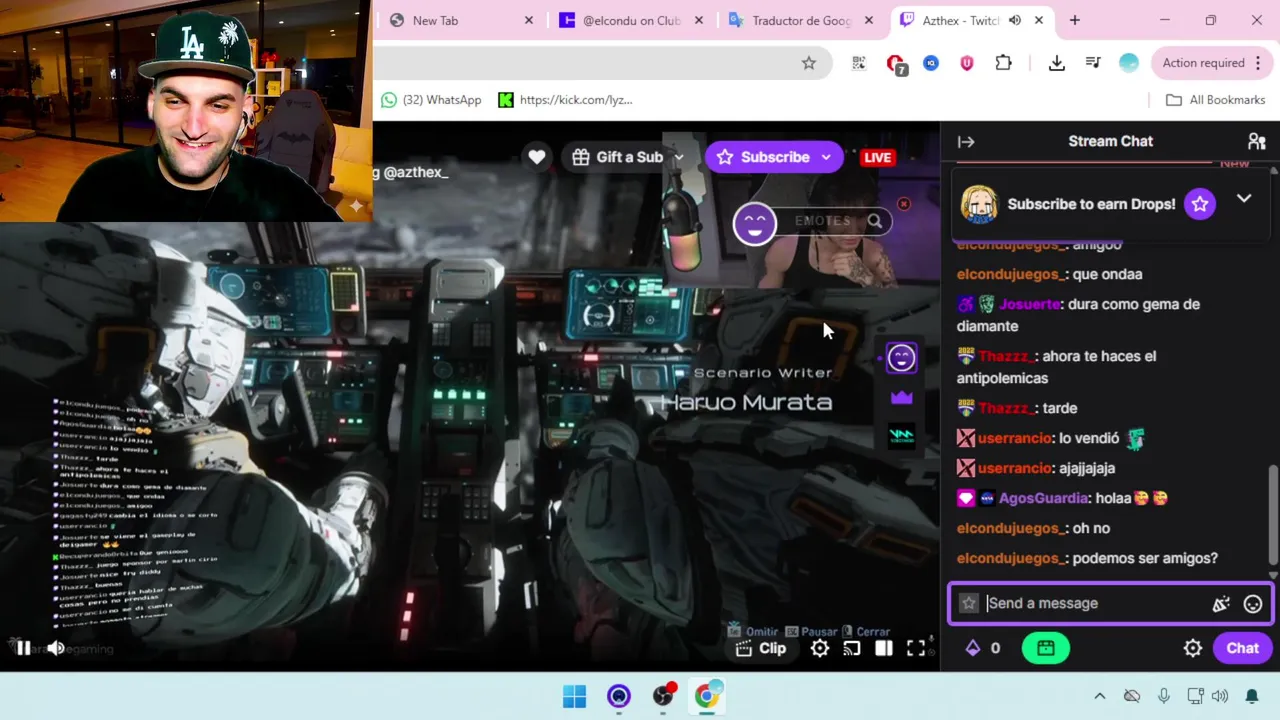Open the browser Downloads icon
This screenshot has height=720, width=1280.
point(1057,63)
